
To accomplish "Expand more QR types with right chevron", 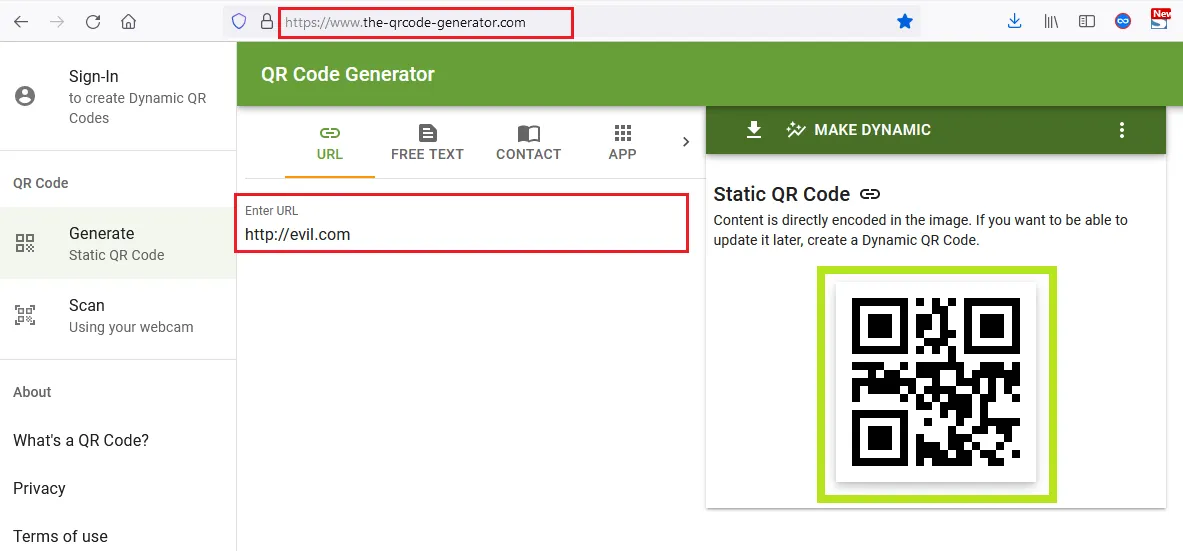I will pos(686,142).
